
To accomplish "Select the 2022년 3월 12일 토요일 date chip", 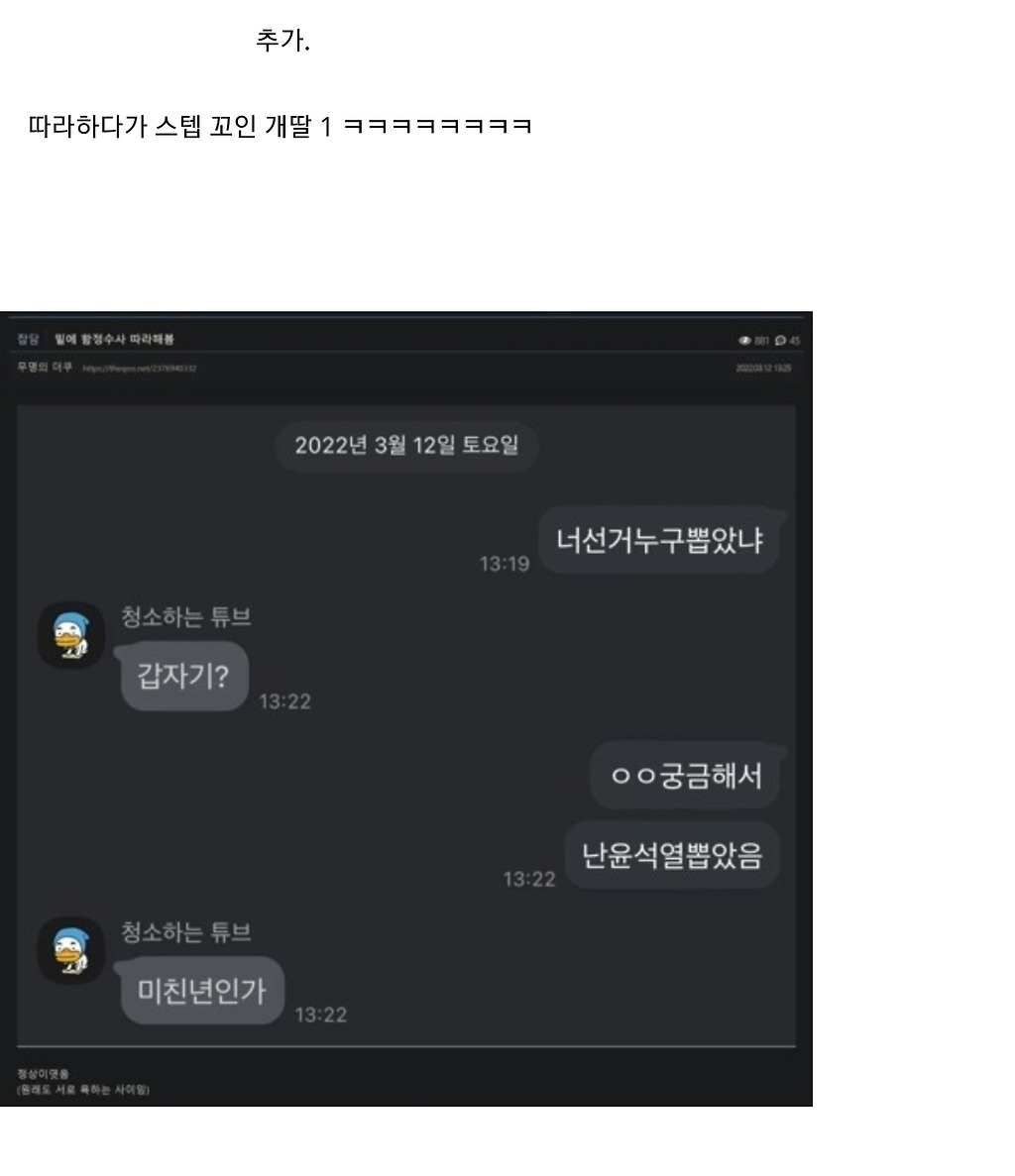I will point(406,446).
